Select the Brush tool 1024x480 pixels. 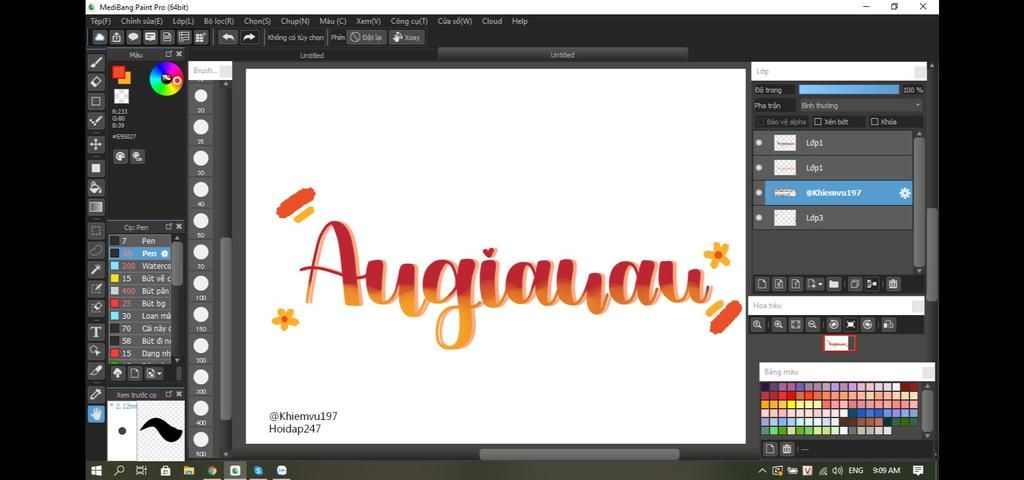click(96, 62)
